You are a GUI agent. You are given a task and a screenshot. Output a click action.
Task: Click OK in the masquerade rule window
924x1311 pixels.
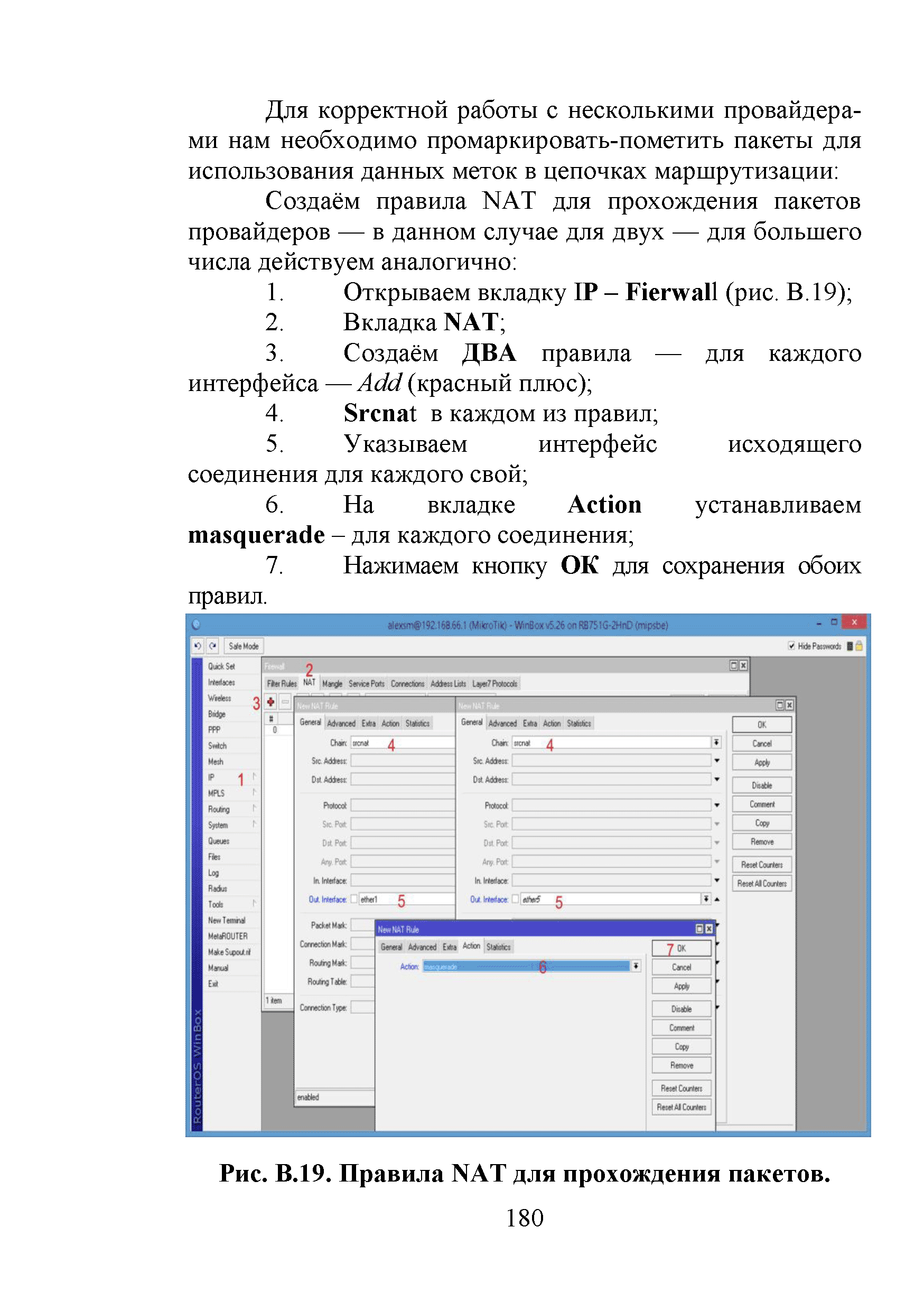coord(682,949)
